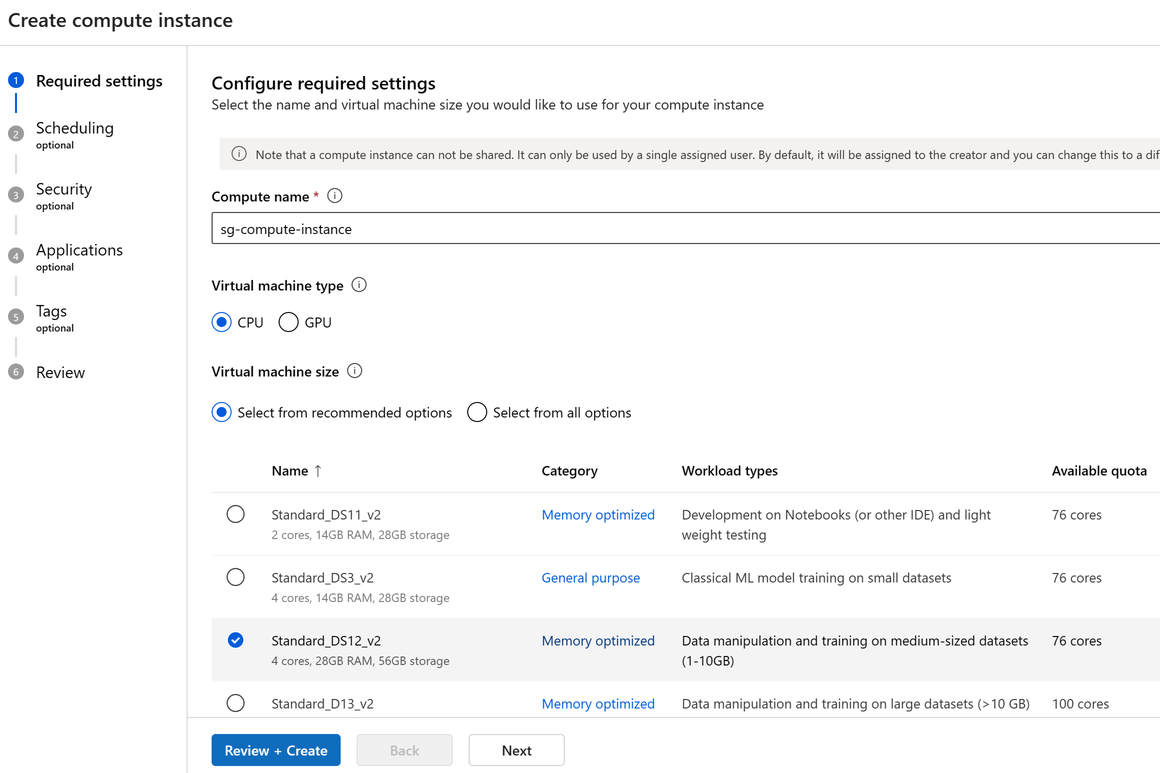Click the Security step number circle
The height and width of the screenshot is (773, 1160).
pyautogui.click(x=15, y=193)
